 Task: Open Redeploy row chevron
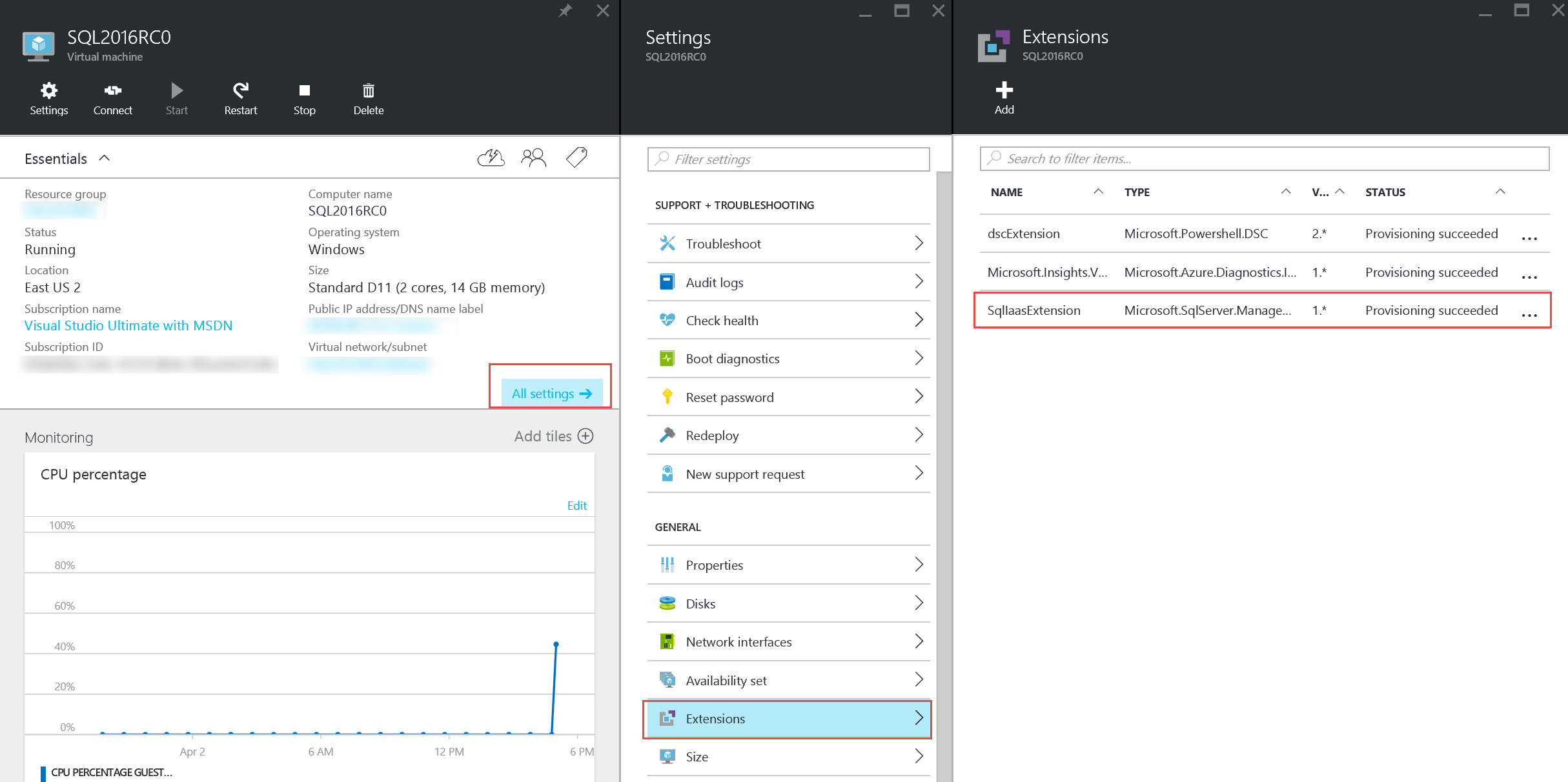tap(919, 435)
